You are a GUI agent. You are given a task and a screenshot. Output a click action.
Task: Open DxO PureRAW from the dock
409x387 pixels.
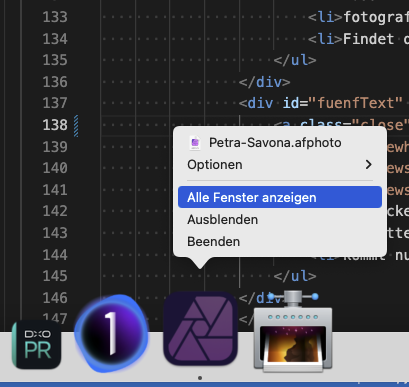[x=36, y=345]
